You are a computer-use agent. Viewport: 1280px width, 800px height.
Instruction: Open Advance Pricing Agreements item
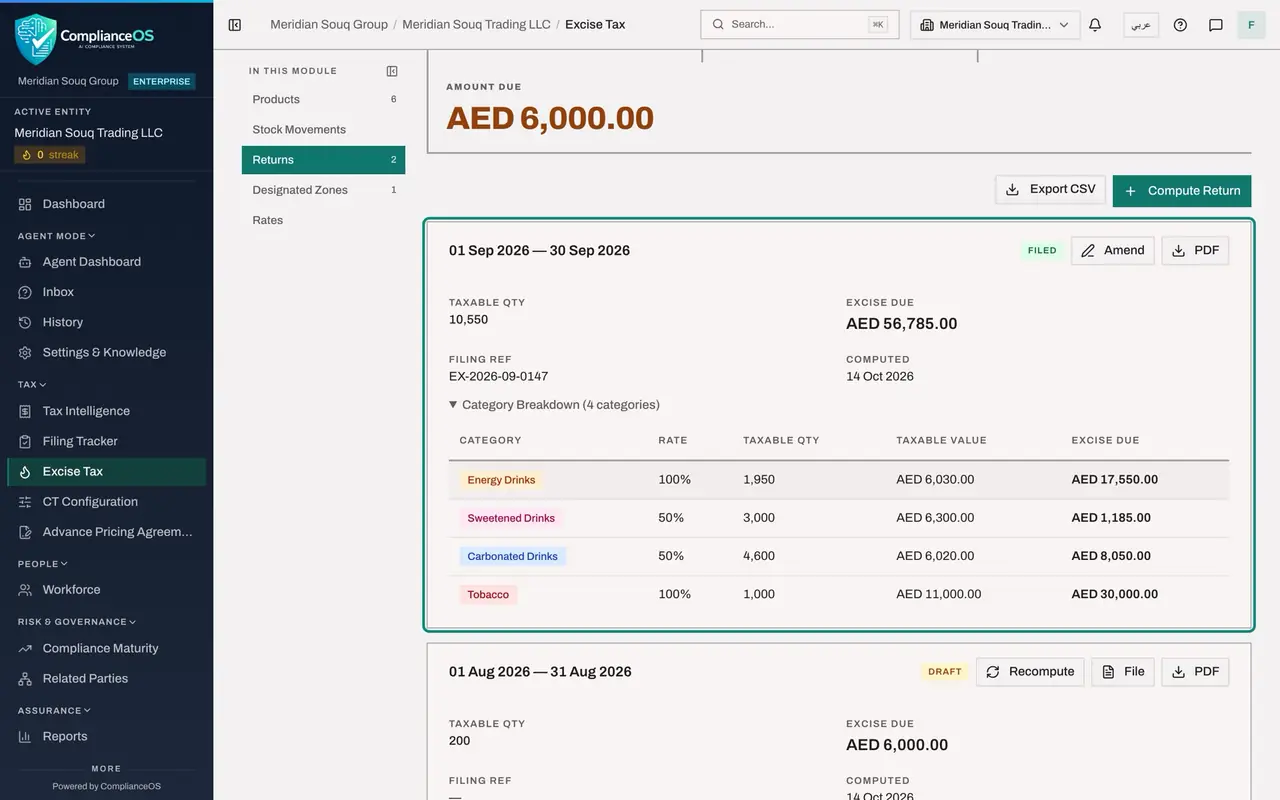(x=107, y=532)
